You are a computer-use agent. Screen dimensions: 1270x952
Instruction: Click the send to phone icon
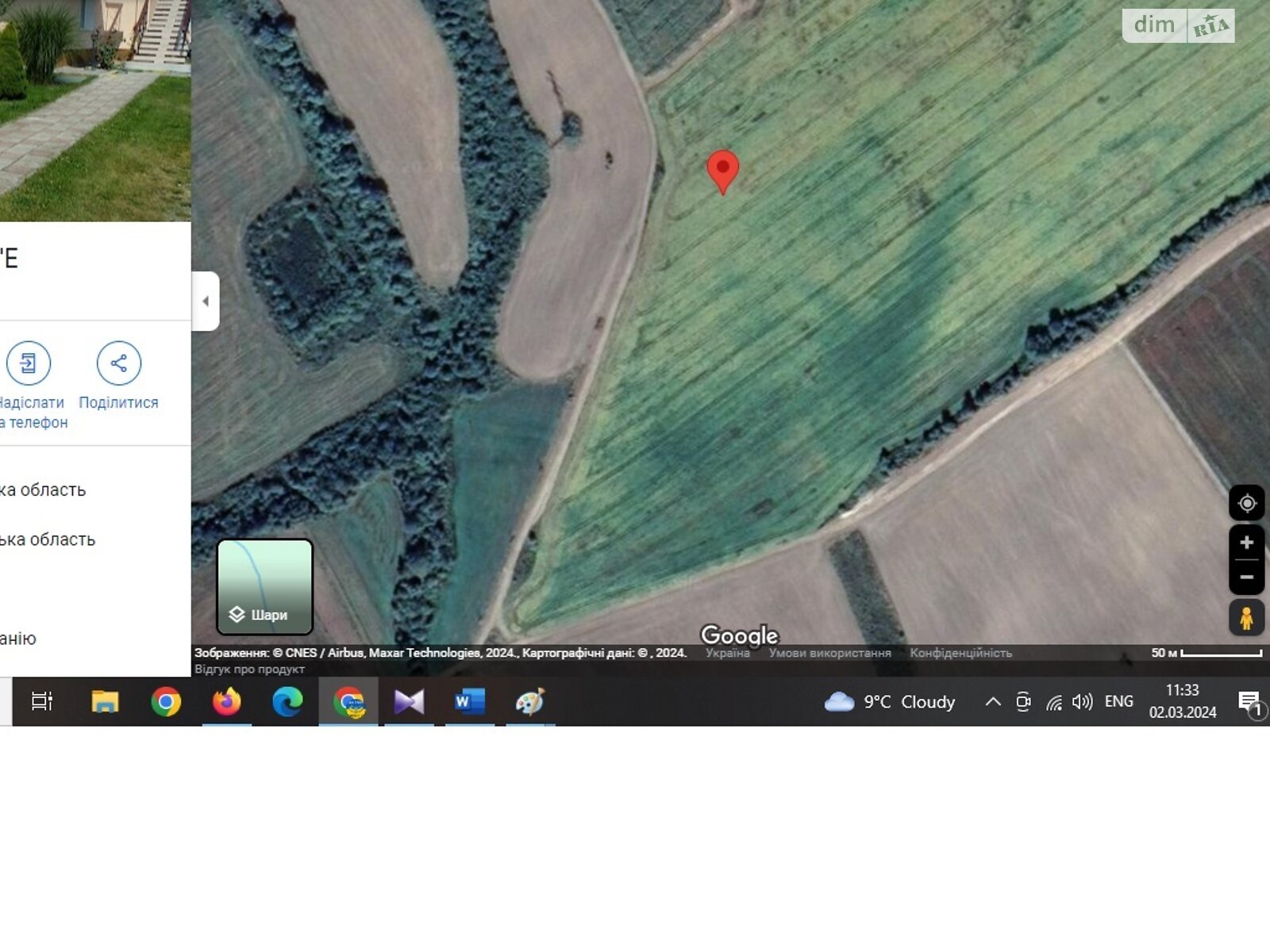click(29, 363)
